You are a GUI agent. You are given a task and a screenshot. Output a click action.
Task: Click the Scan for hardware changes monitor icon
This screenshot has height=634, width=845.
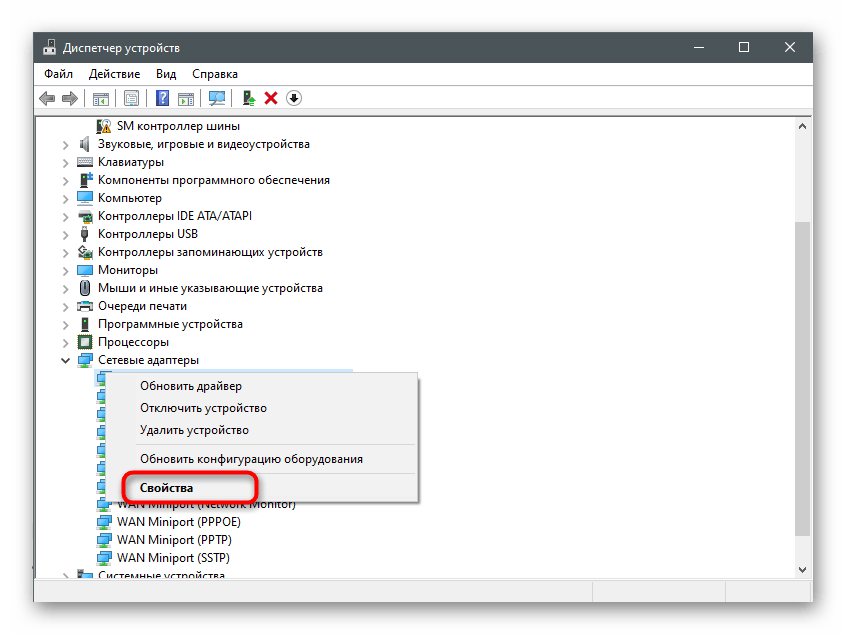tap(216, 98)
